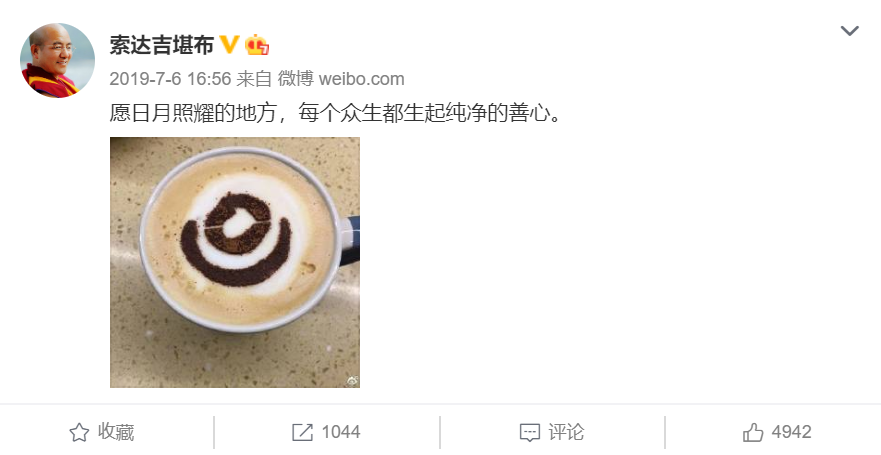Click the post text about 善心
Screen dimensions: 881x455
point(335,113)
